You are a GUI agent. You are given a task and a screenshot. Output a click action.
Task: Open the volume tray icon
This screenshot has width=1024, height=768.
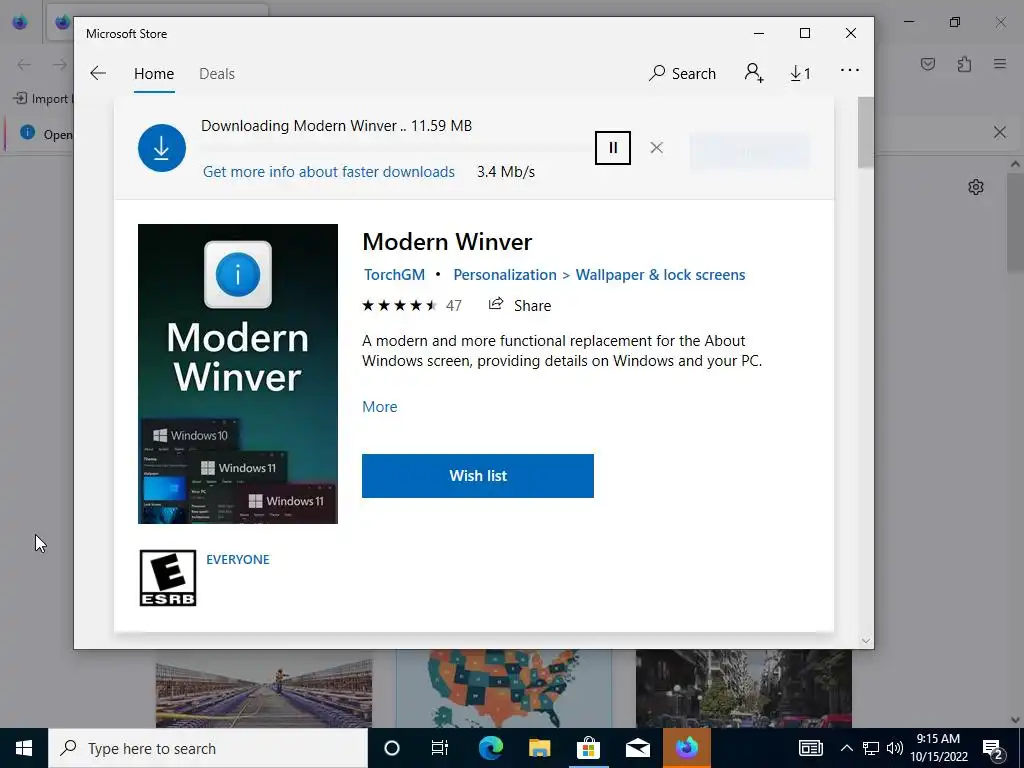click(895, 748)
